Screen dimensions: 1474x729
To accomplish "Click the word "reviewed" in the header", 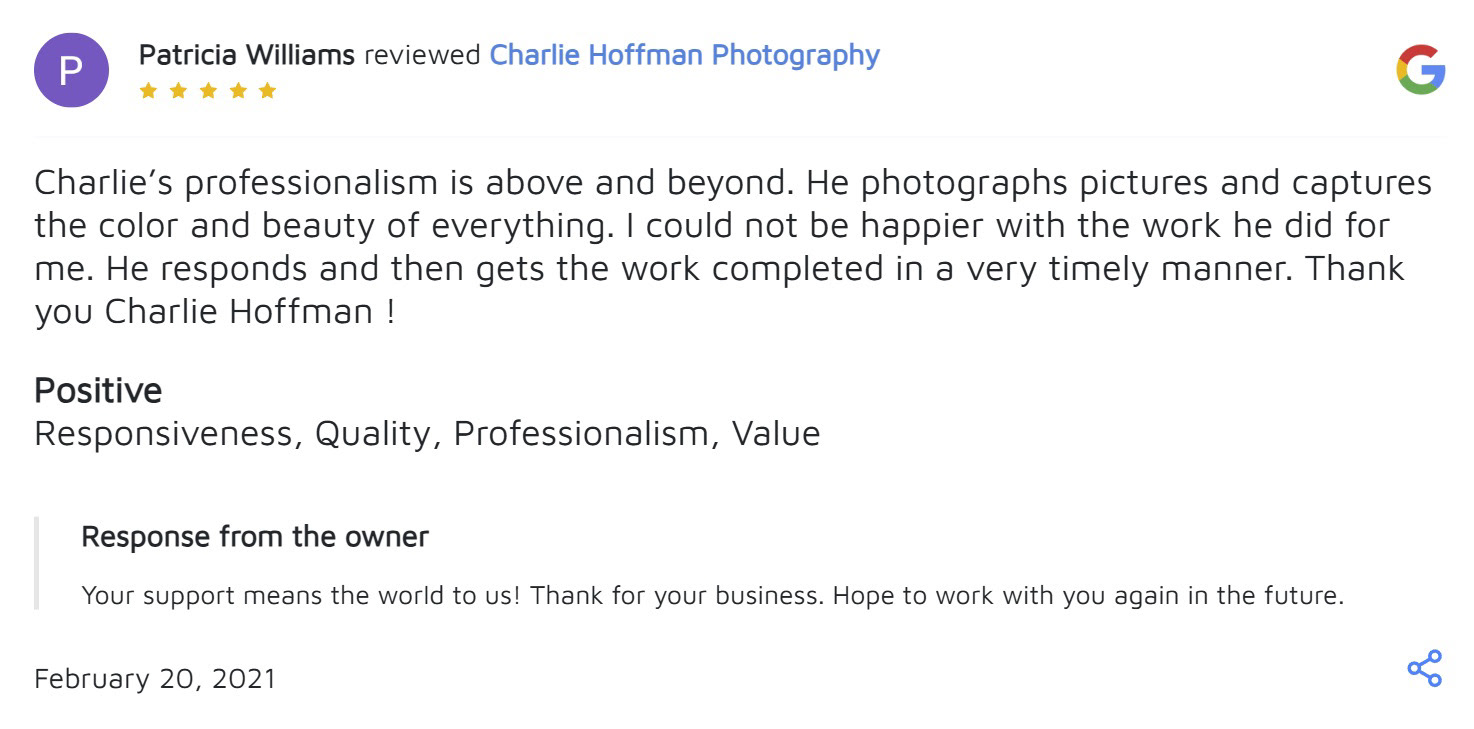I will click(x=422, y=55).
